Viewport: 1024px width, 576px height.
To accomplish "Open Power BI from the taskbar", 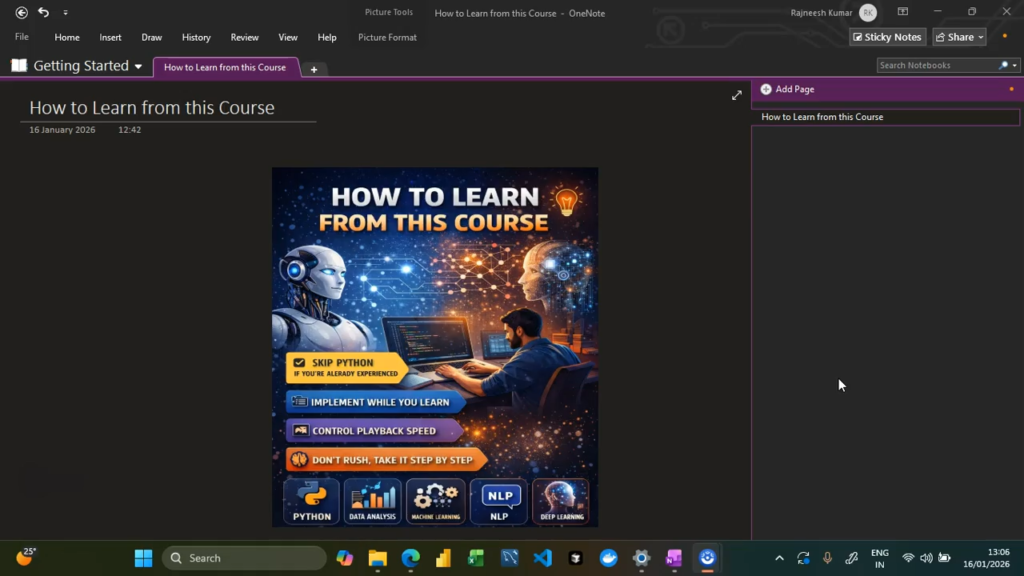I will 443,558.
